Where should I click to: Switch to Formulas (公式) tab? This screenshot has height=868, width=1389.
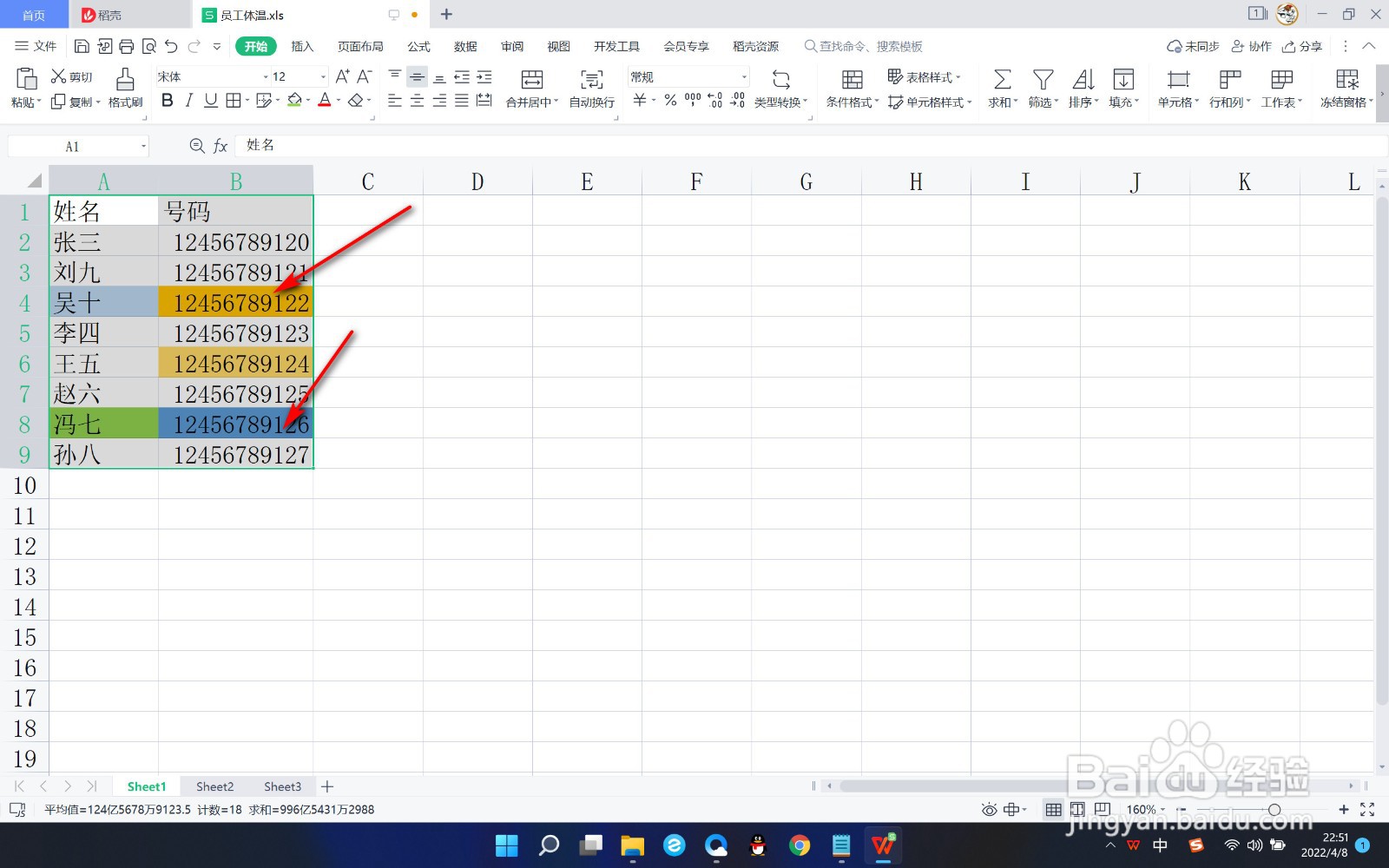(x=418, y=46)
